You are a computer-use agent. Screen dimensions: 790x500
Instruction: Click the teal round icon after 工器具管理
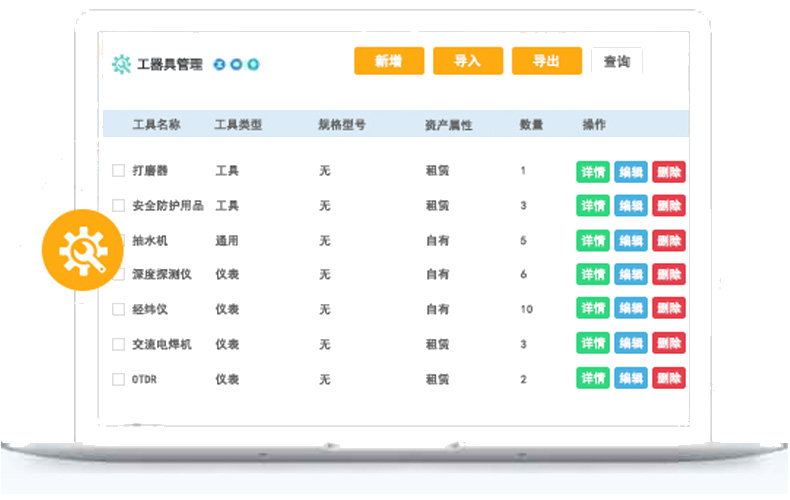point(253,65)
